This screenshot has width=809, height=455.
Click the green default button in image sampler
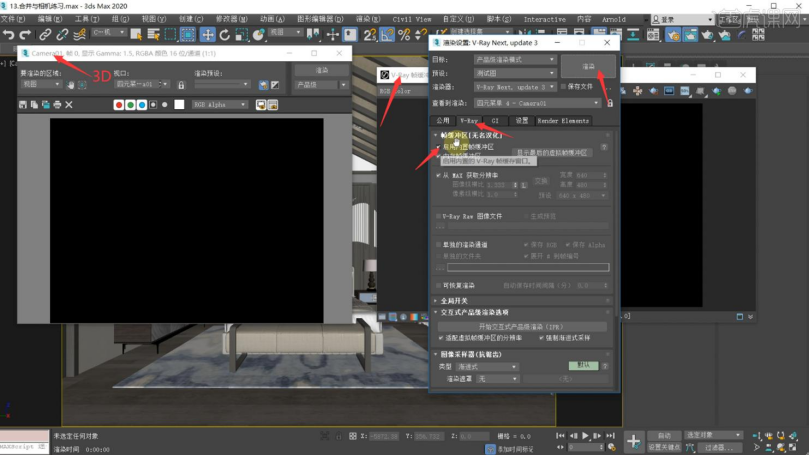pos(583,365)
